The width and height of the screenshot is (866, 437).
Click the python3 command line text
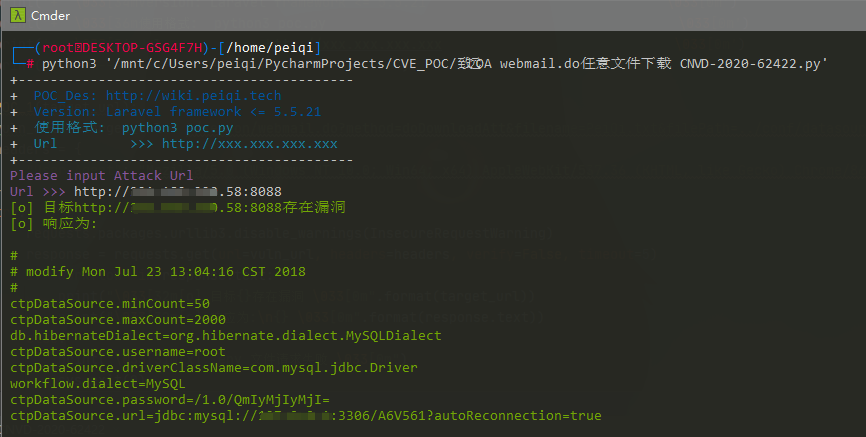434,64
